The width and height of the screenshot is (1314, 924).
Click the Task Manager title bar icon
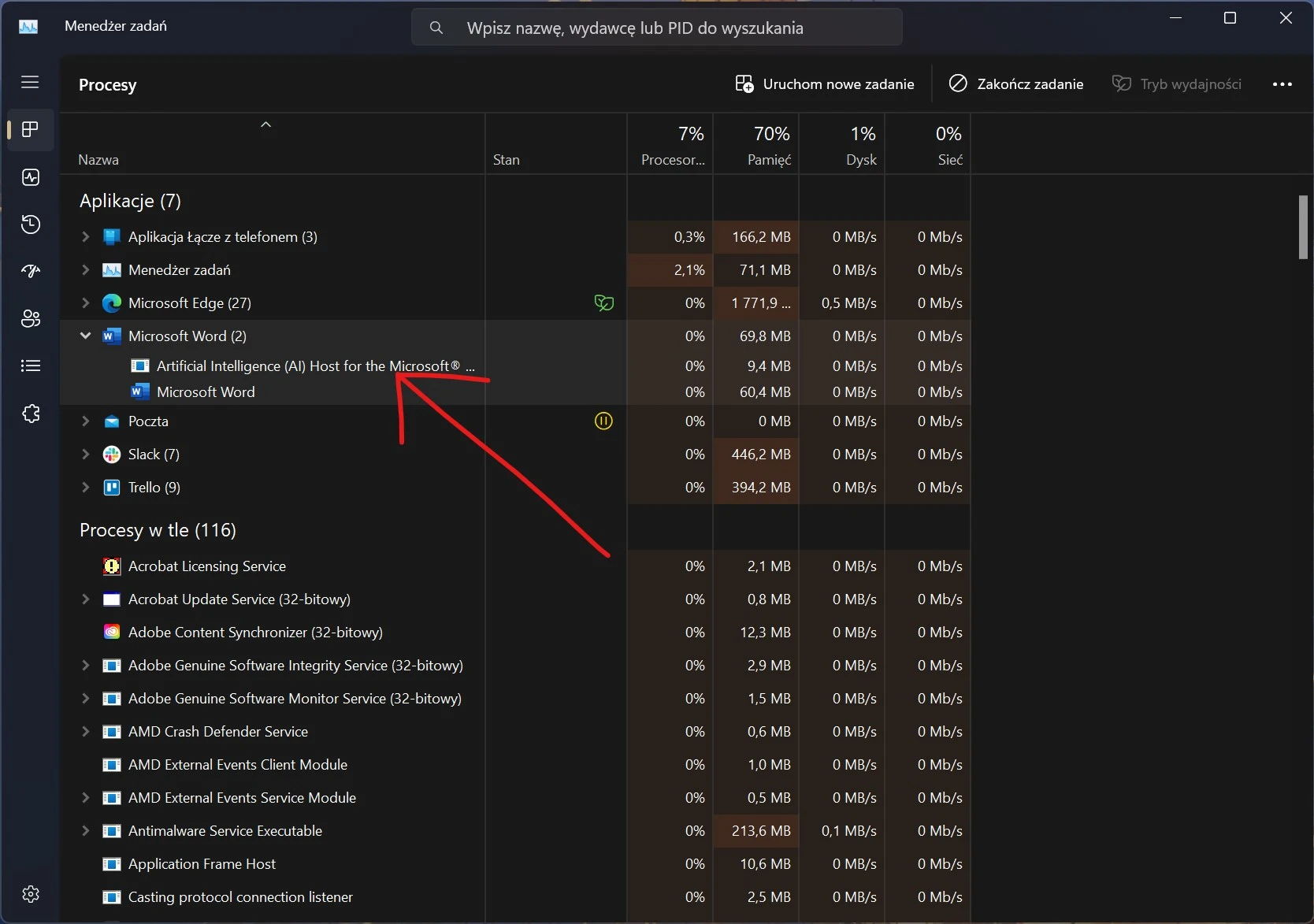tap(28, 27)
